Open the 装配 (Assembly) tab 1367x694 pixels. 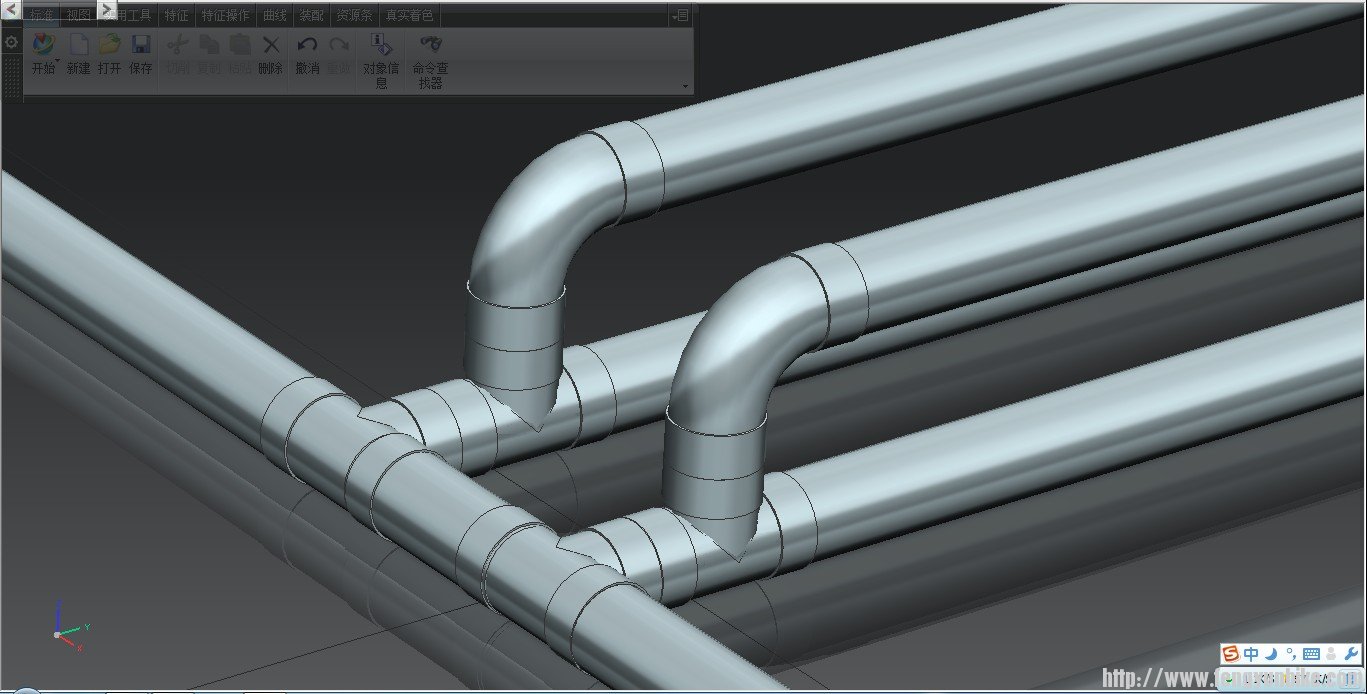point(311,16)
